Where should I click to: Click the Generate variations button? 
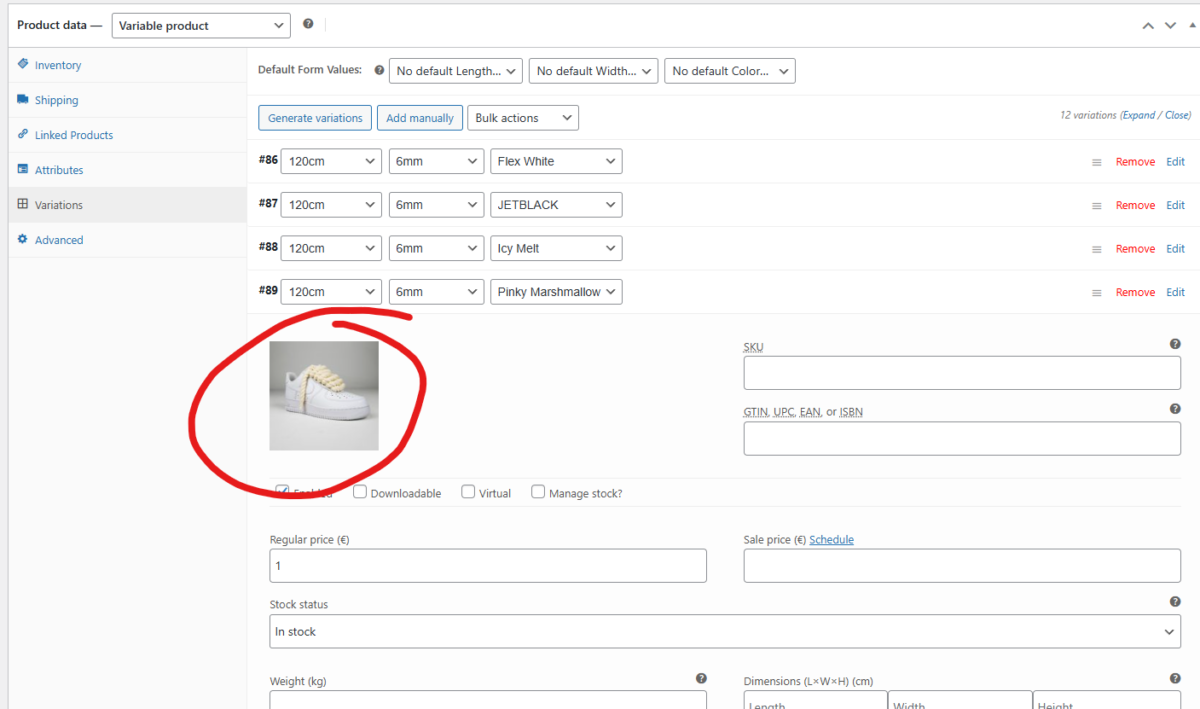click(x=315, y=118)
